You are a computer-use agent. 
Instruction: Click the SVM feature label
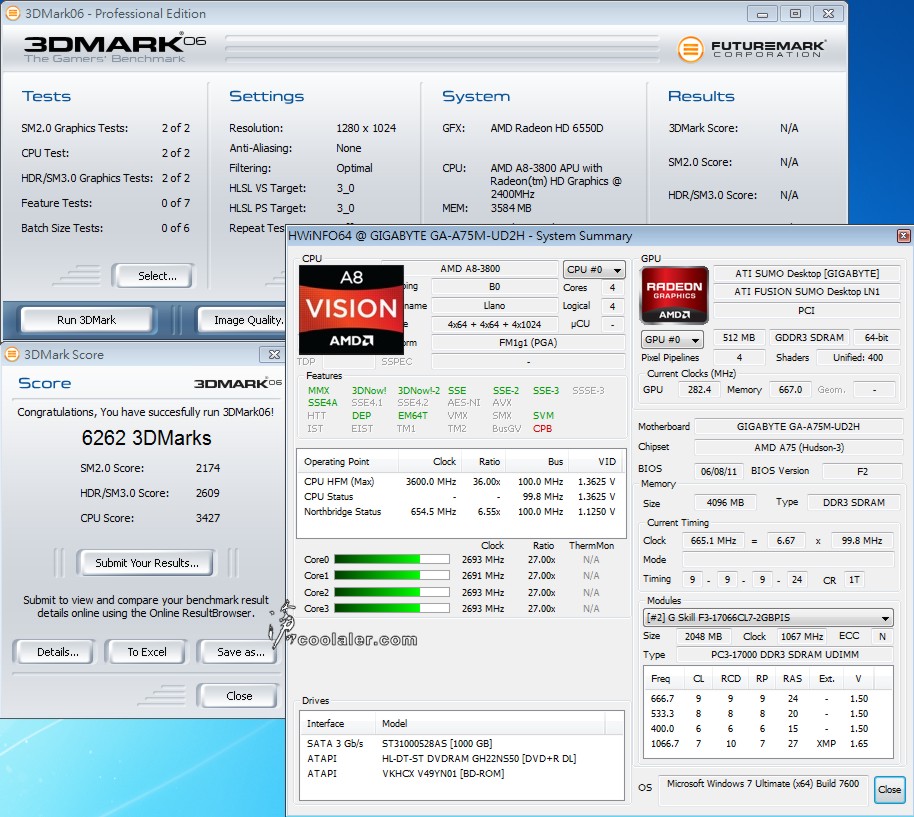(543, 415)
